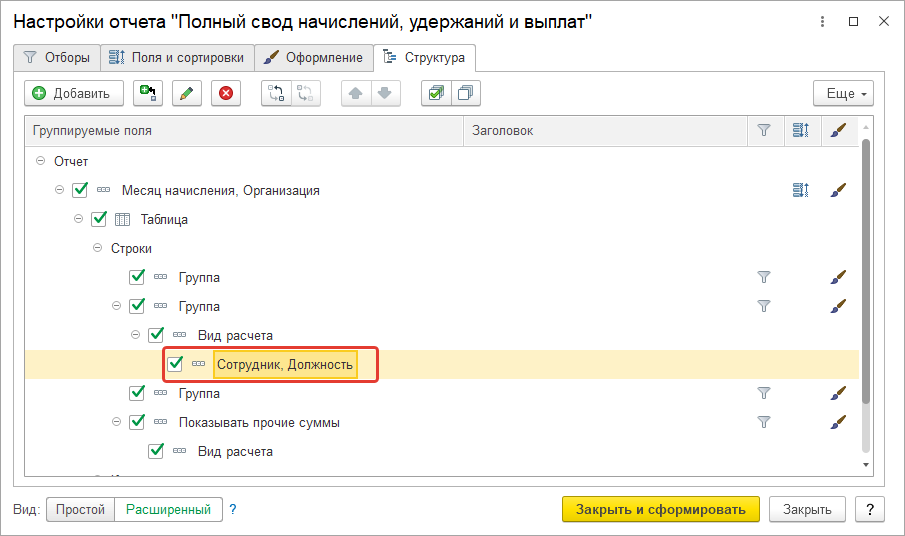
Task: Disable the Показывать прочие суммы checkbox
Action: [137, 422]
